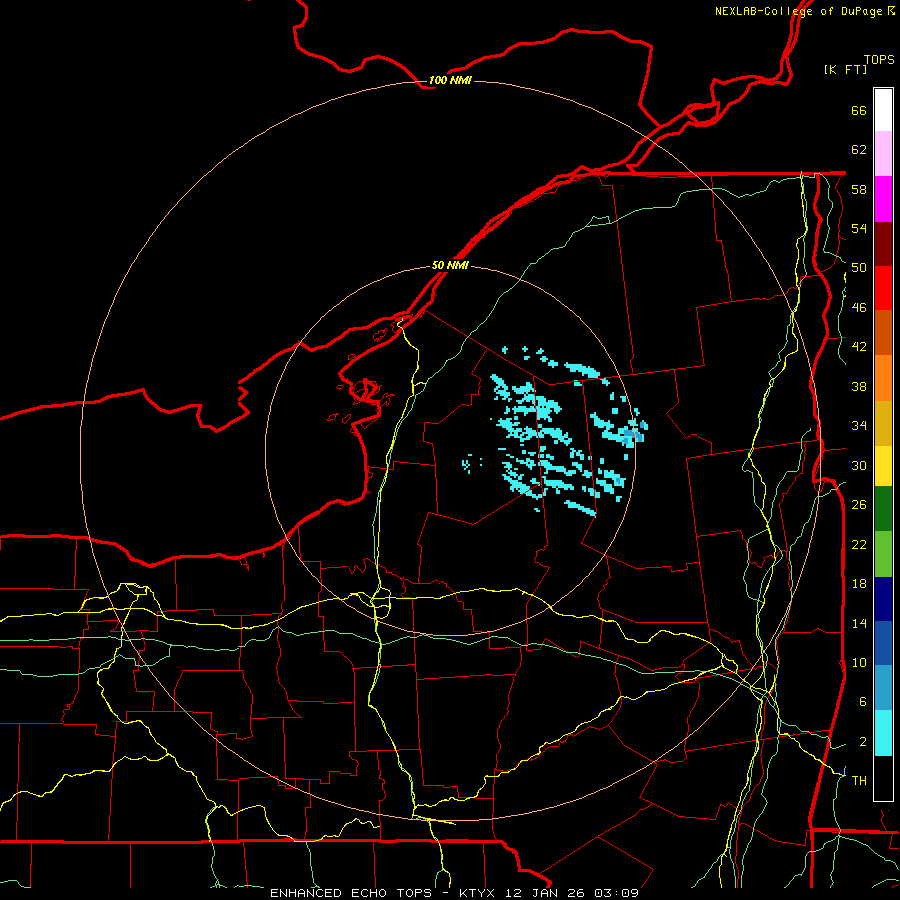Screen dimensions: 900x900
Task: Click the "2" legend label
Action: 863,742
